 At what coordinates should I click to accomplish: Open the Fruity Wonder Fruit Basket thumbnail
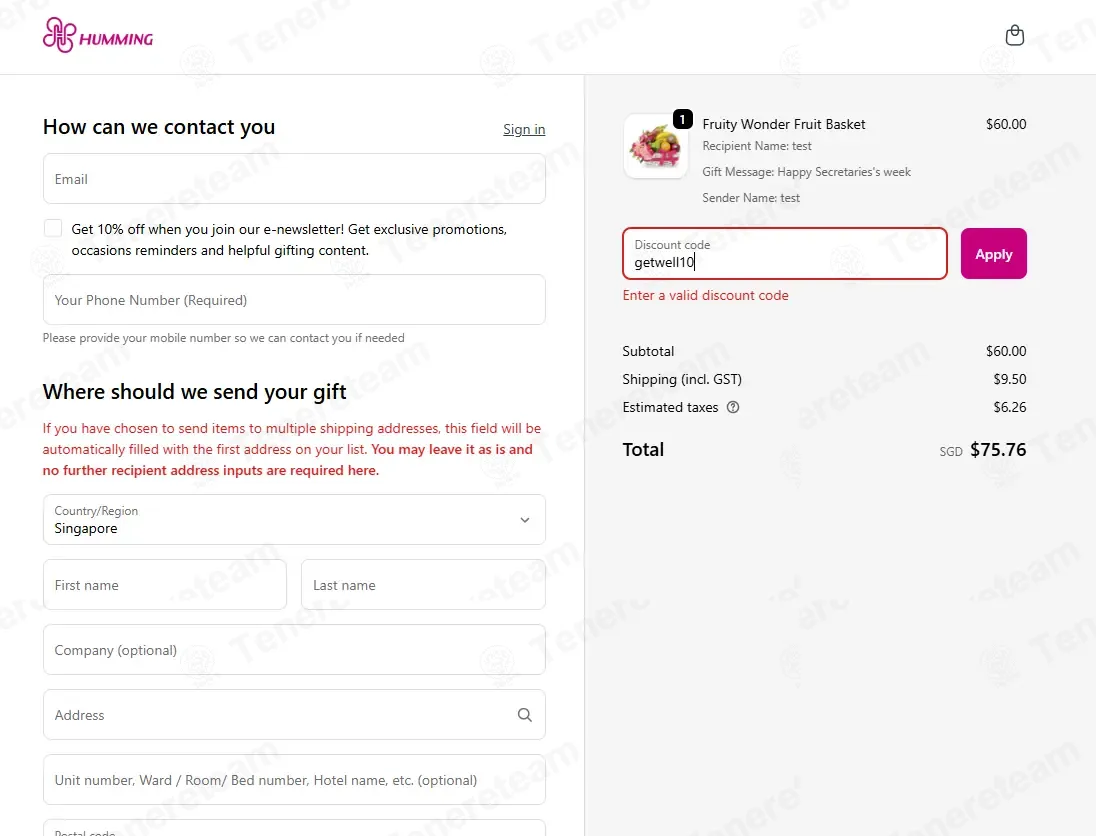point(656,146)
